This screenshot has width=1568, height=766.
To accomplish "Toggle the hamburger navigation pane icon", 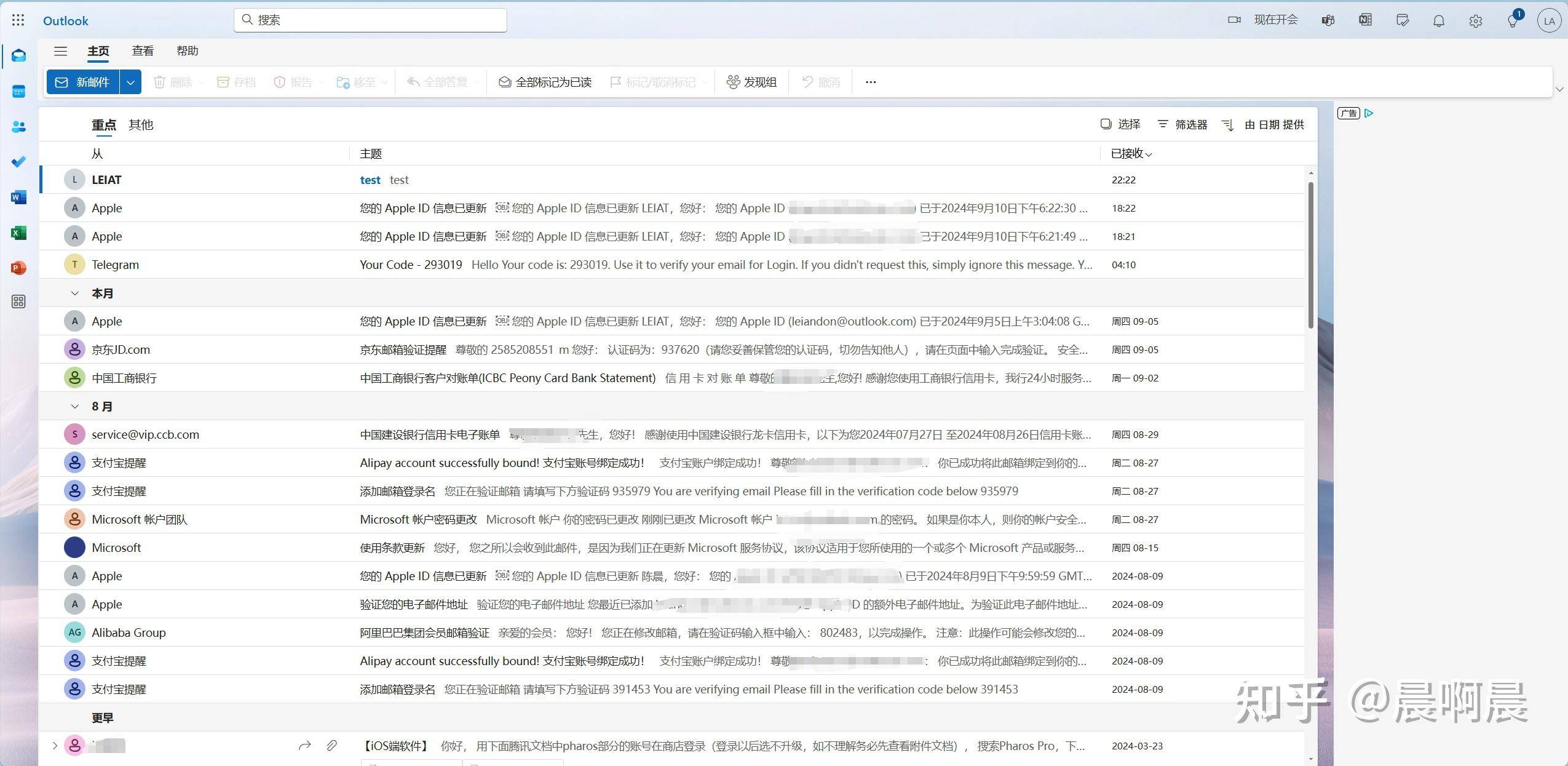I will pyautogui.click(x=60, y=51).
